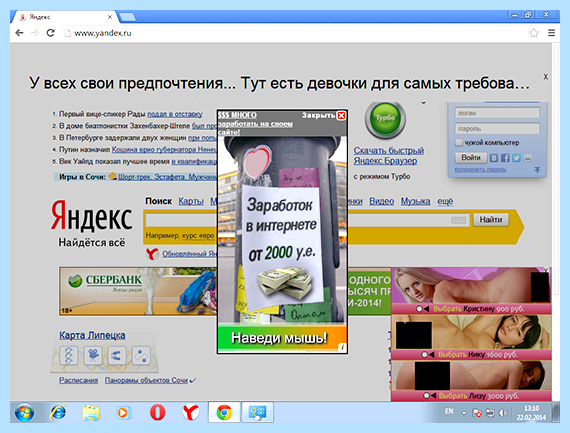Image resolution: width=570 pixels, height=433 pixels.
Task: Open the Видео tab link
Action: [381, 201]
